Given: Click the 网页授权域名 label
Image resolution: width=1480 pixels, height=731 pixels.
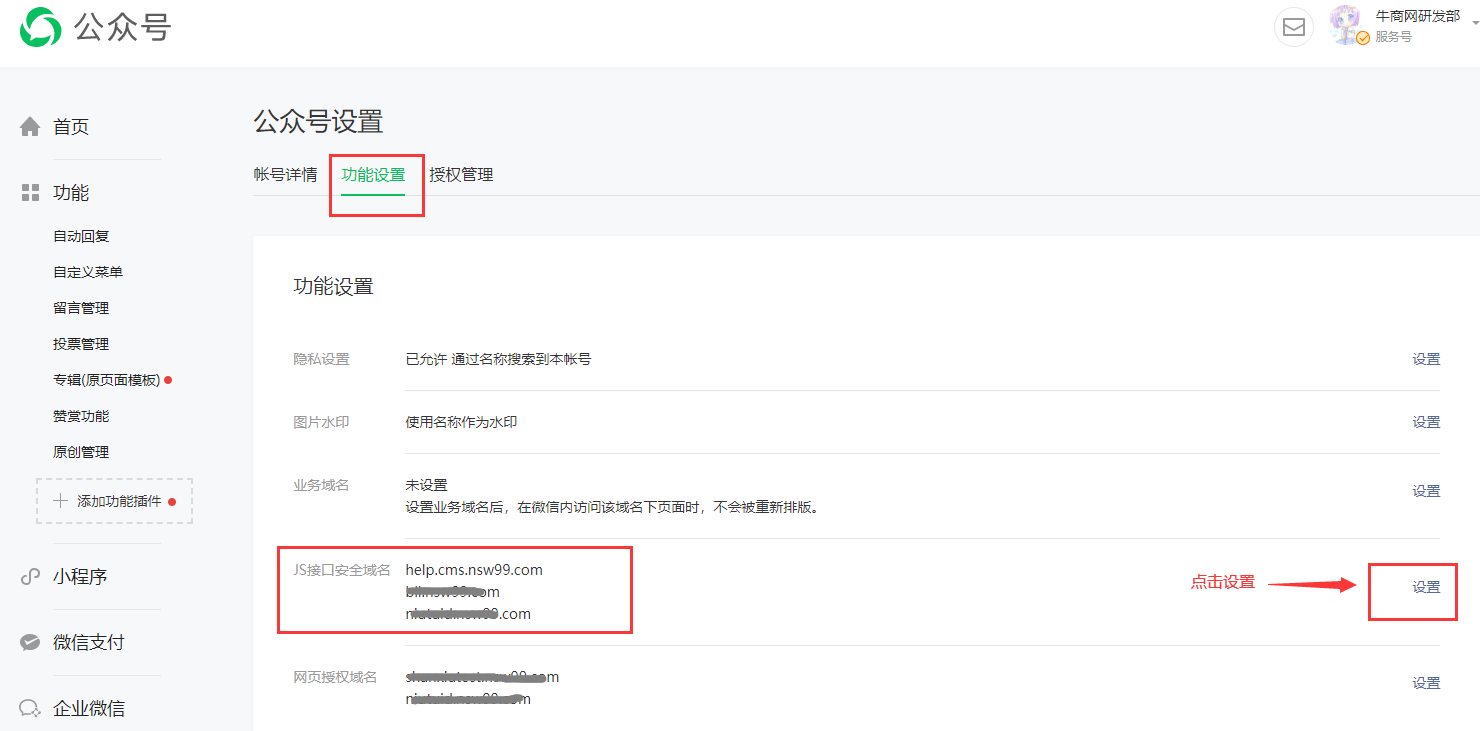Looking at the screenshot, I should pos(335,677).
